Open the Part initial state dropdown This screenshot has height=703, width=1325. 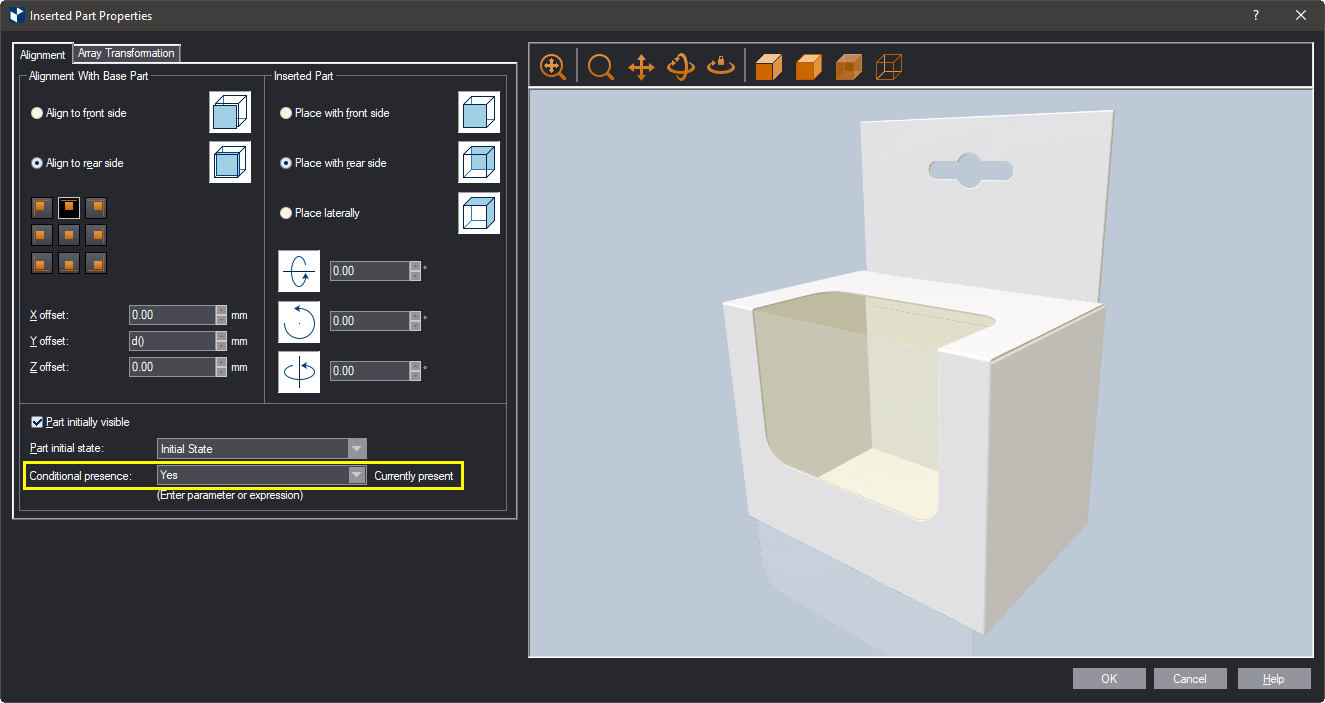[357, 449]
